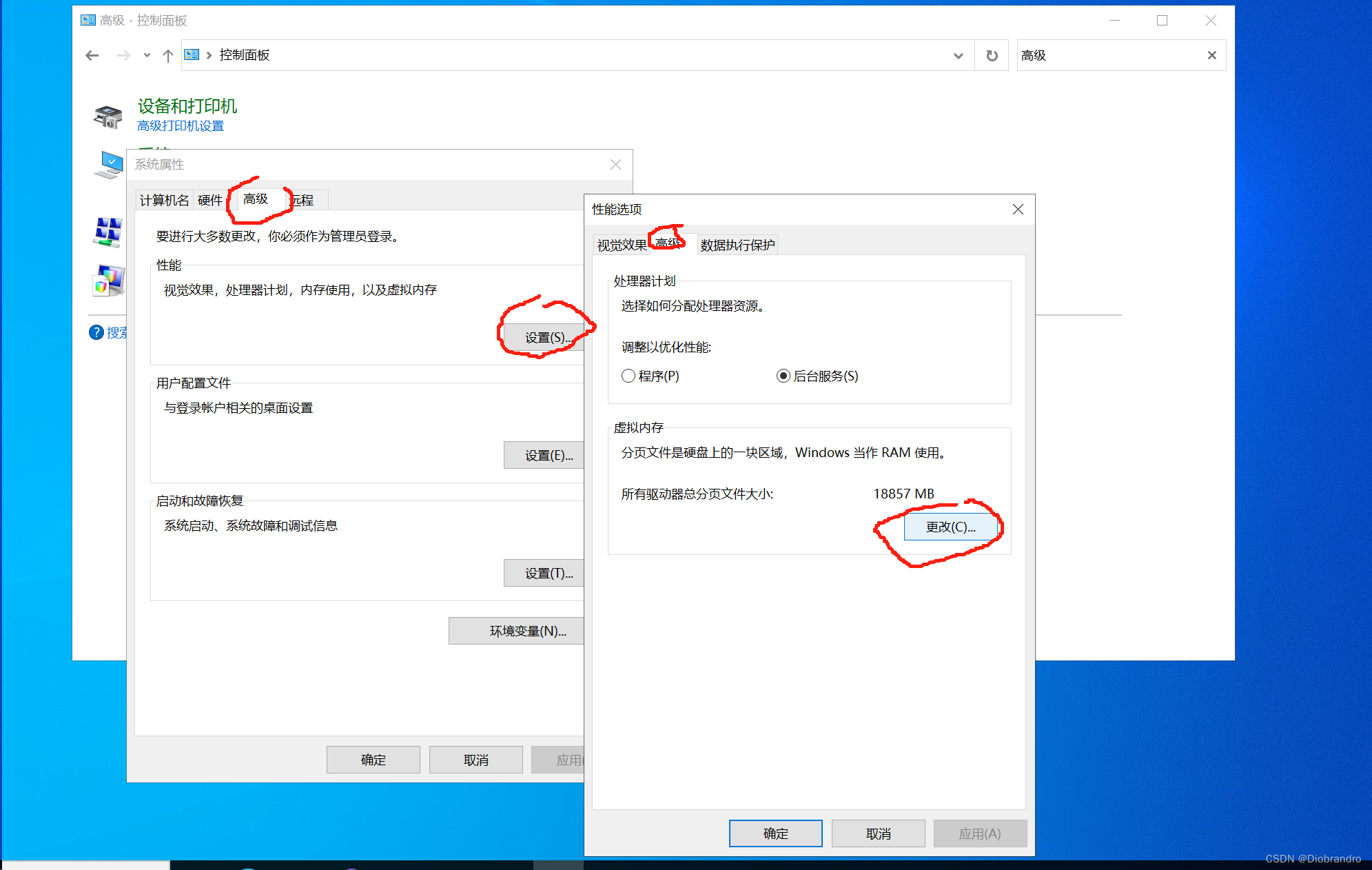Image resolution: width=1372 pixels, height=870 pixels.
Task: Click the blue help question mark icon
Action: pyautogui.click(x=96, y=332)
